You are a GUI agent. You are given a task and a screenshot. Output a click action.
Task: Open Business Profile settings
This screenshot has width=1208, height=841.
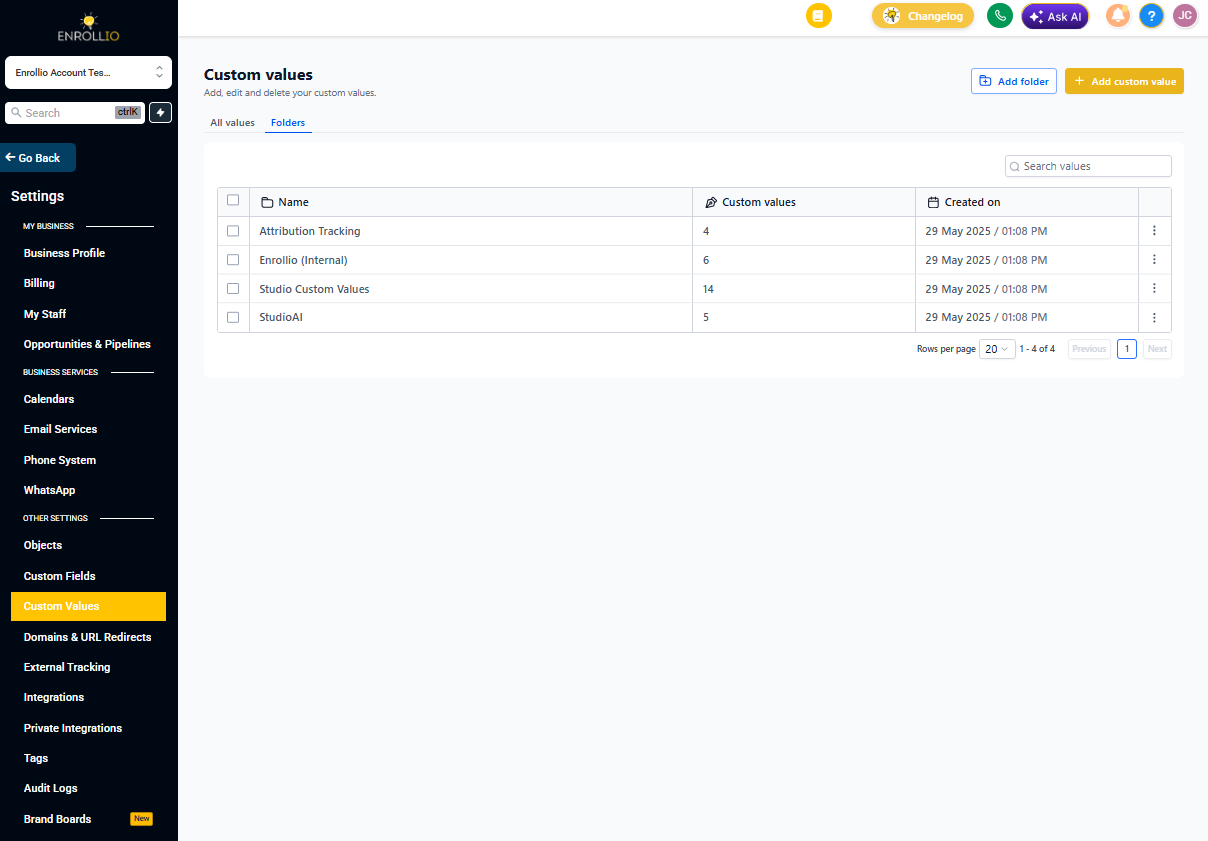click(64, 253)
